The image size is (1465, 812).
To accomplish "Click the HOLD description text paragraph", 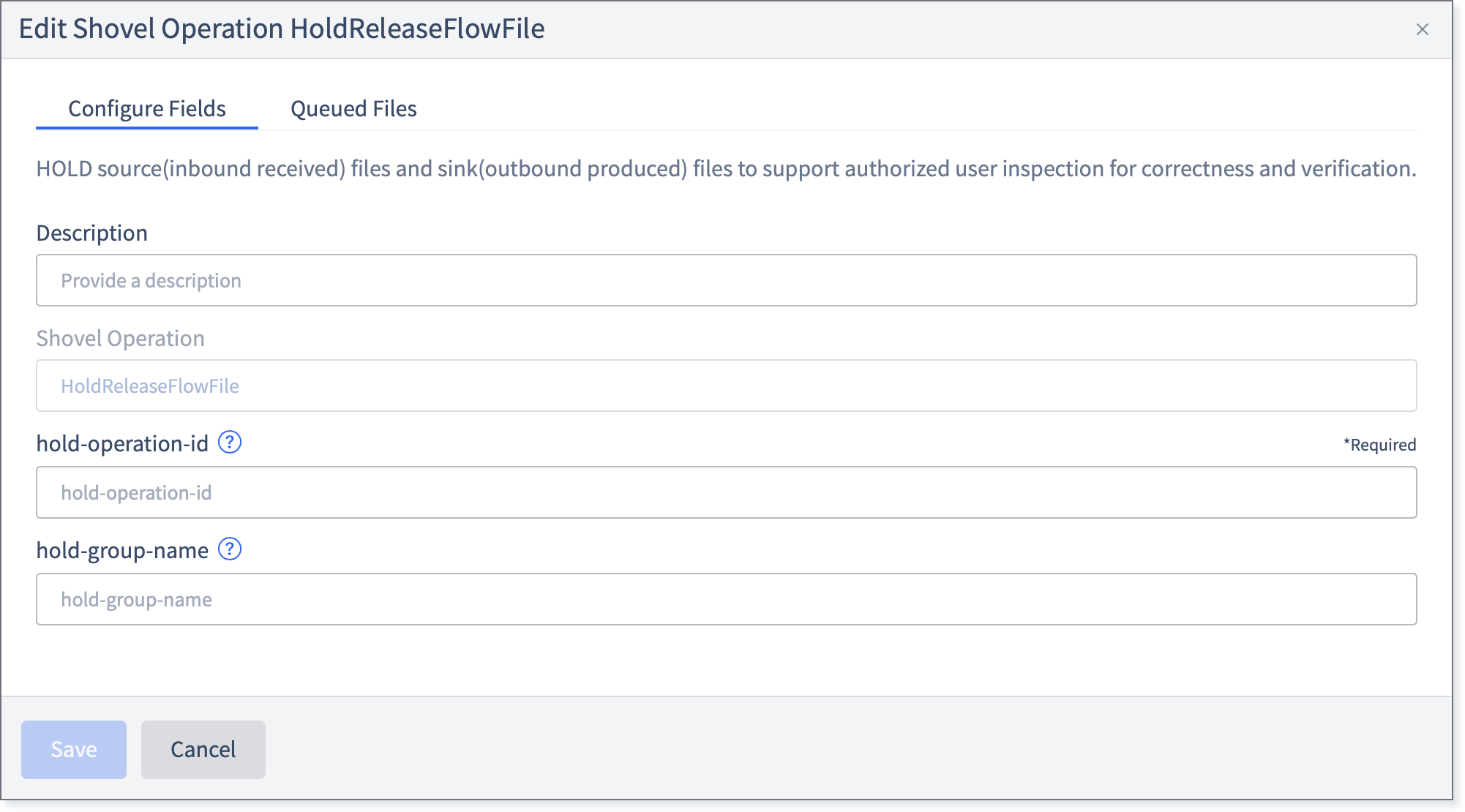I will (726, 168).
